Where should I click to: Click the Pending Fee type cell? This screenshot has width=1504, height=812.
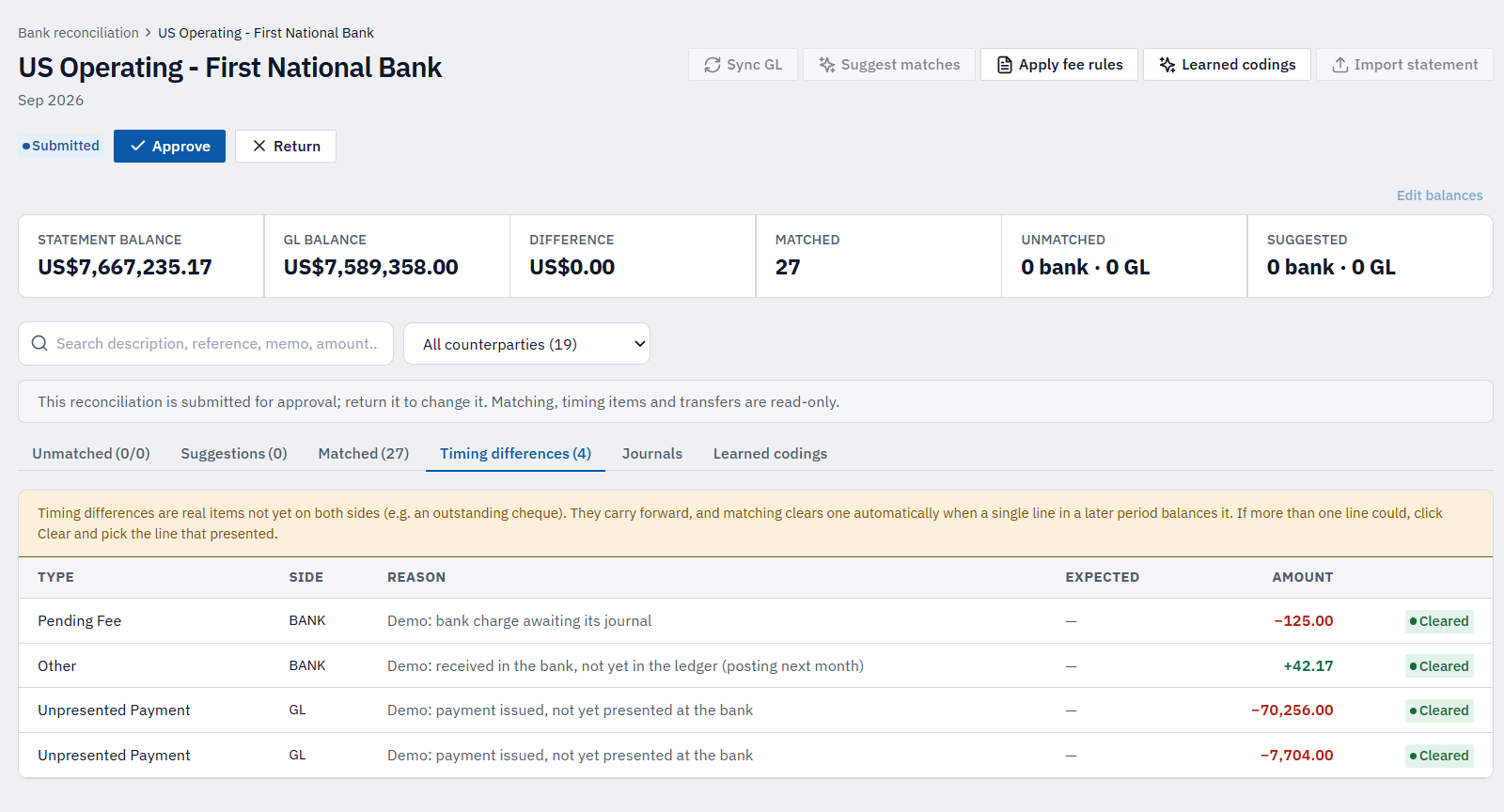click(x=80, y=621)
